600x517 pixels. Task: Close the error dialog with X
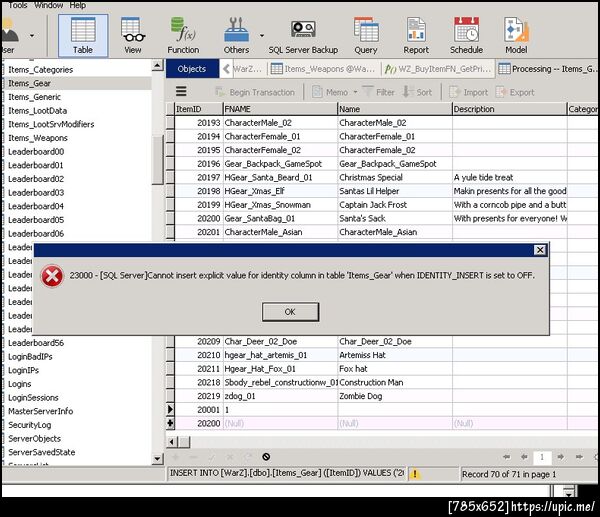pos(540,250)
